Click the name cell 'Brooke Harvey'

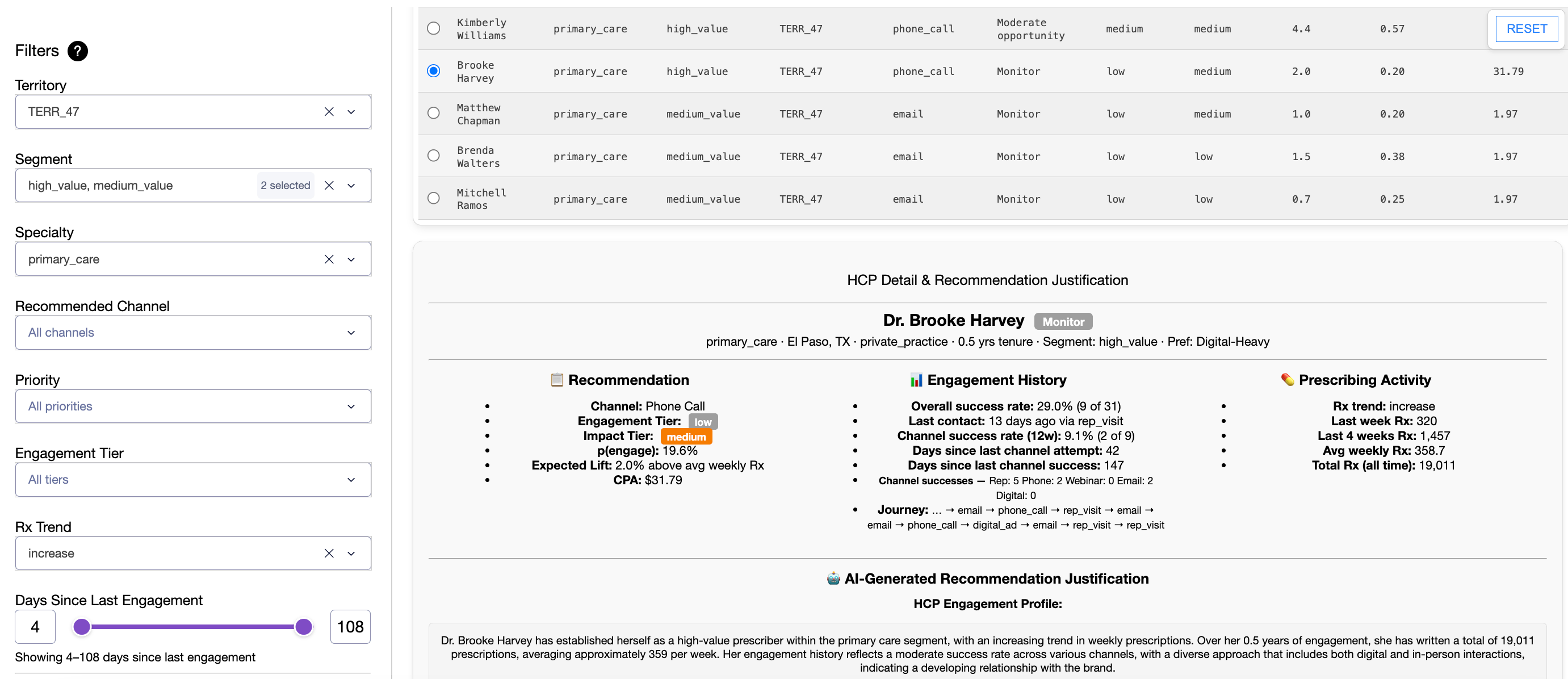pos(475,71)
